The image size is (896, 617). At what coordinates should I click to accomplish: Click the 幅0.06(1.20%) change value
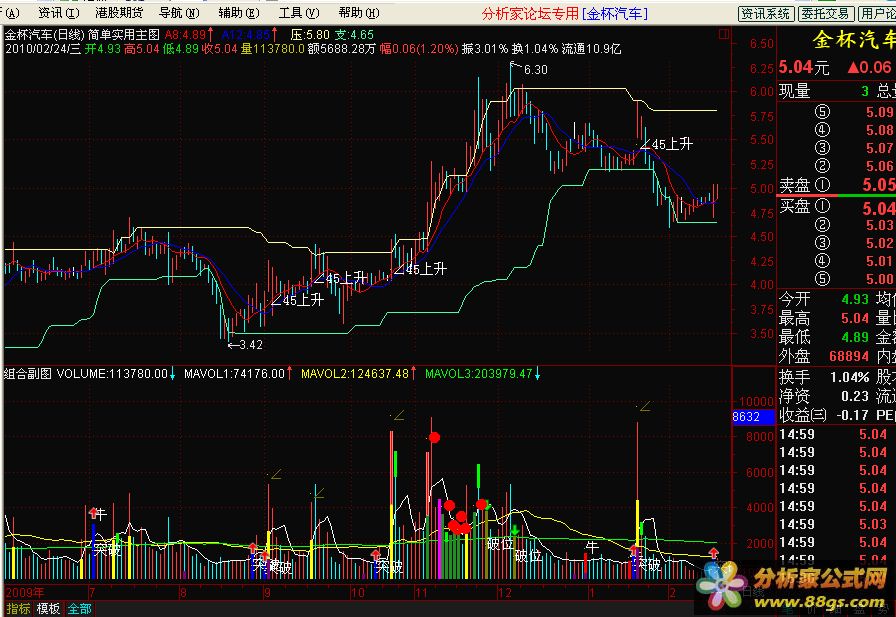419,49
